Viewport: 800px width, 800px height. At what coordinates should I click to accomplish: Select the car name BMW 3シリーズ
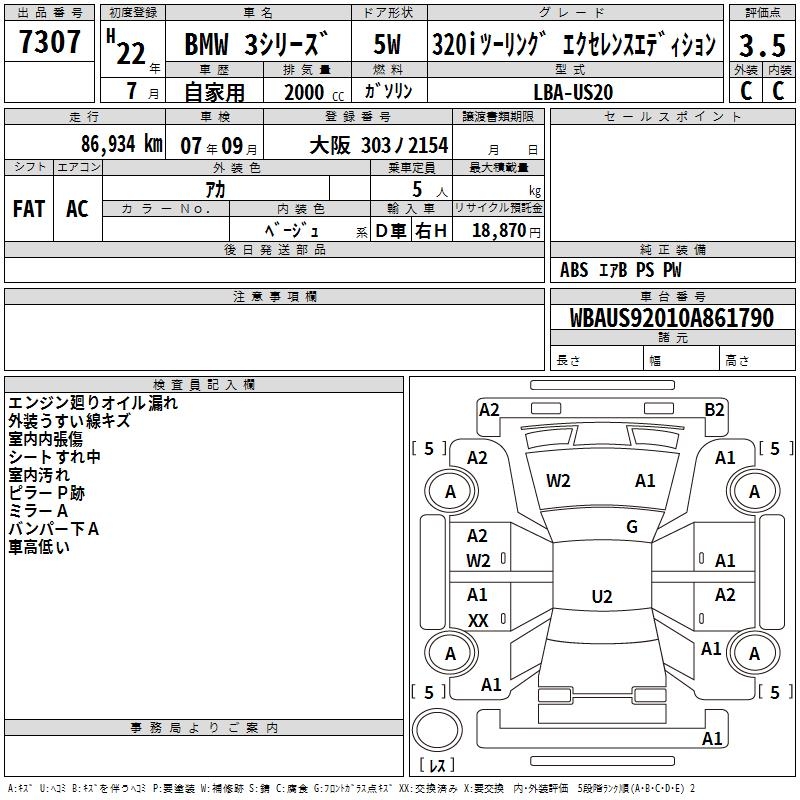[x=256, y=44]
